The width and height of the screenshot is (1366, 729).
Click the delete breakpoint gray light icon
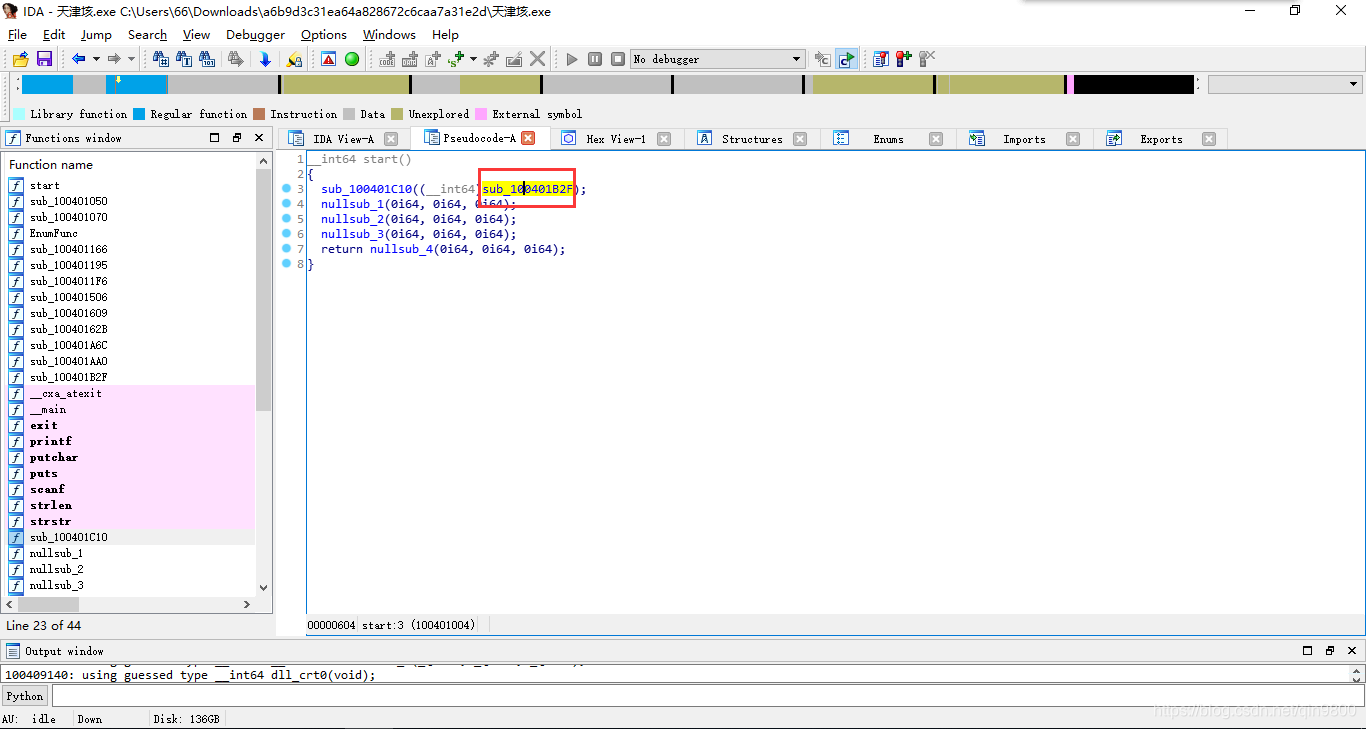(x=927, y=59)
